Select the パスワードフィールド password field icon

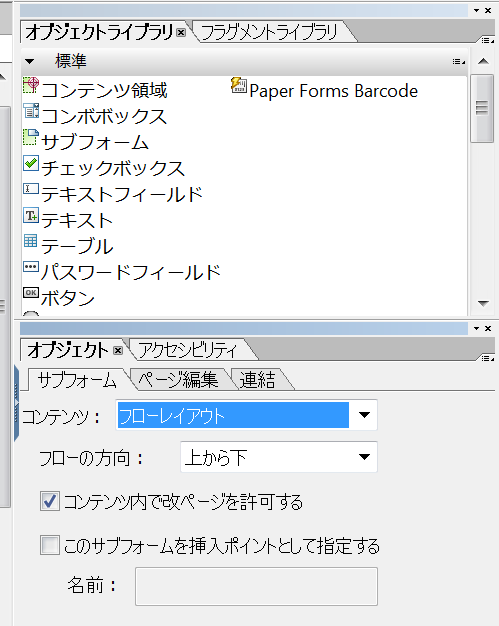tap(31, 267)
